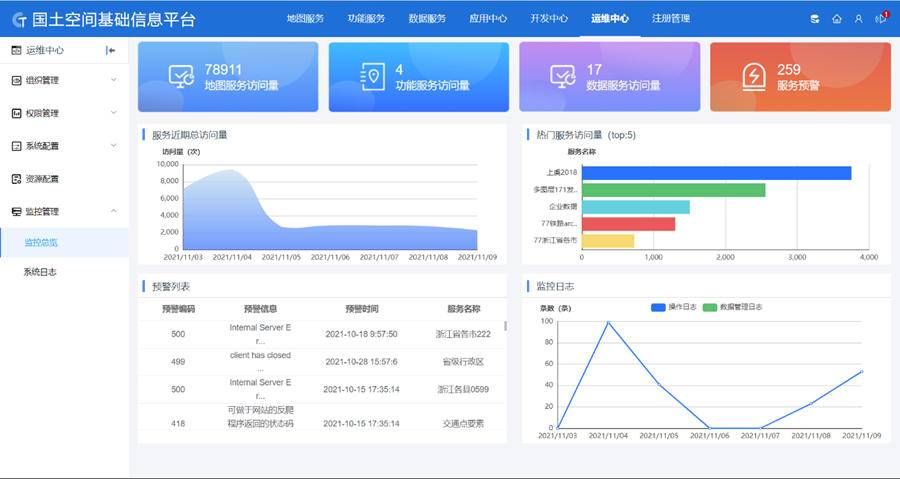Click the blue 上虞2018 bar
The width and height of the screenshot is (900, 479).
(715, 173)
